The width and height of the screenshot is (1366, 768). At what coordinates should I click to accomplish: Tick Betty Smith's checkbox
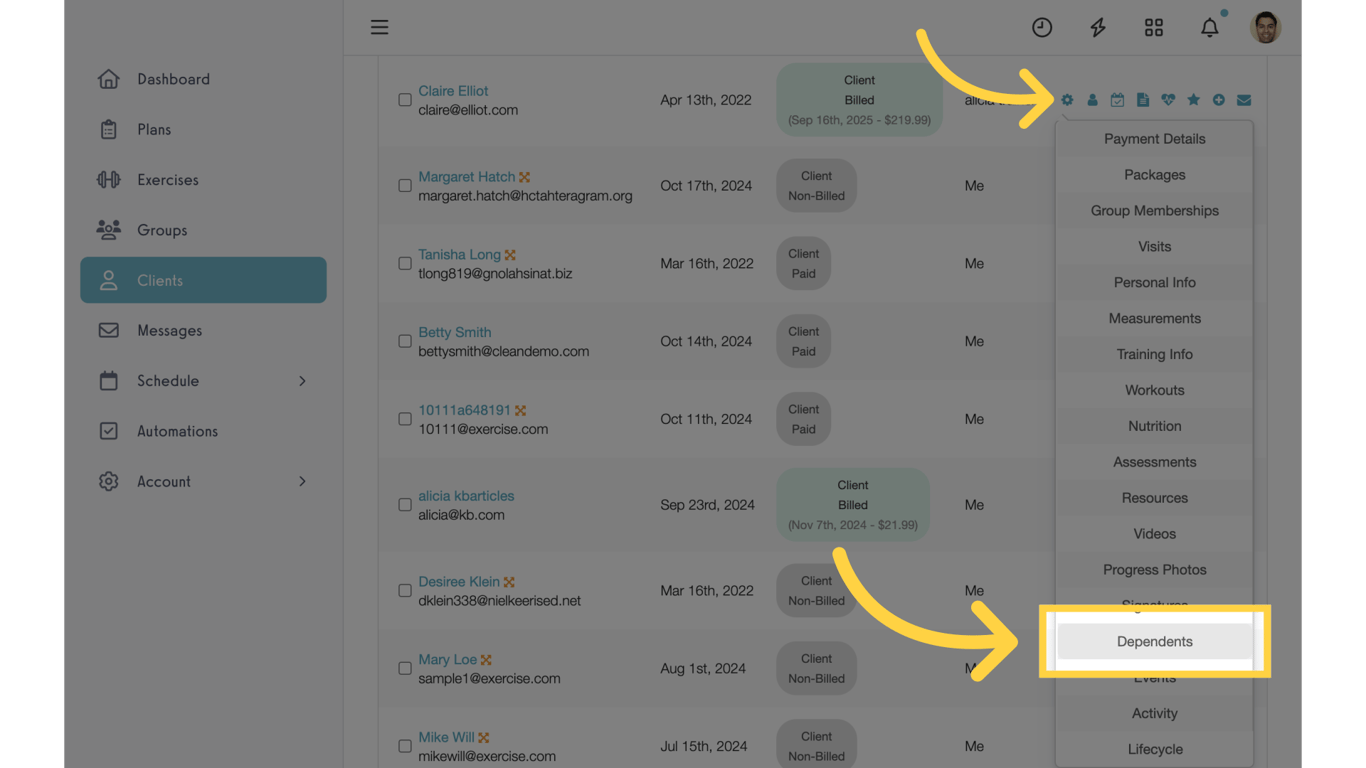click(x=405, y=341)
